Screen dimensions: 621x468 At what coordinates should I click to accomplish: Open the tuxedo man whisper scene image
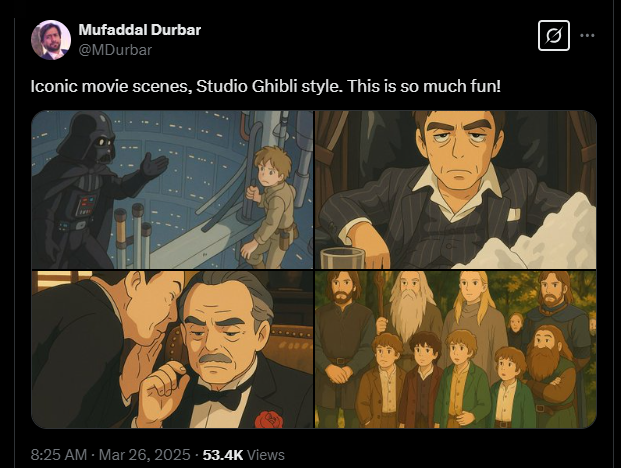coord(172,349)
